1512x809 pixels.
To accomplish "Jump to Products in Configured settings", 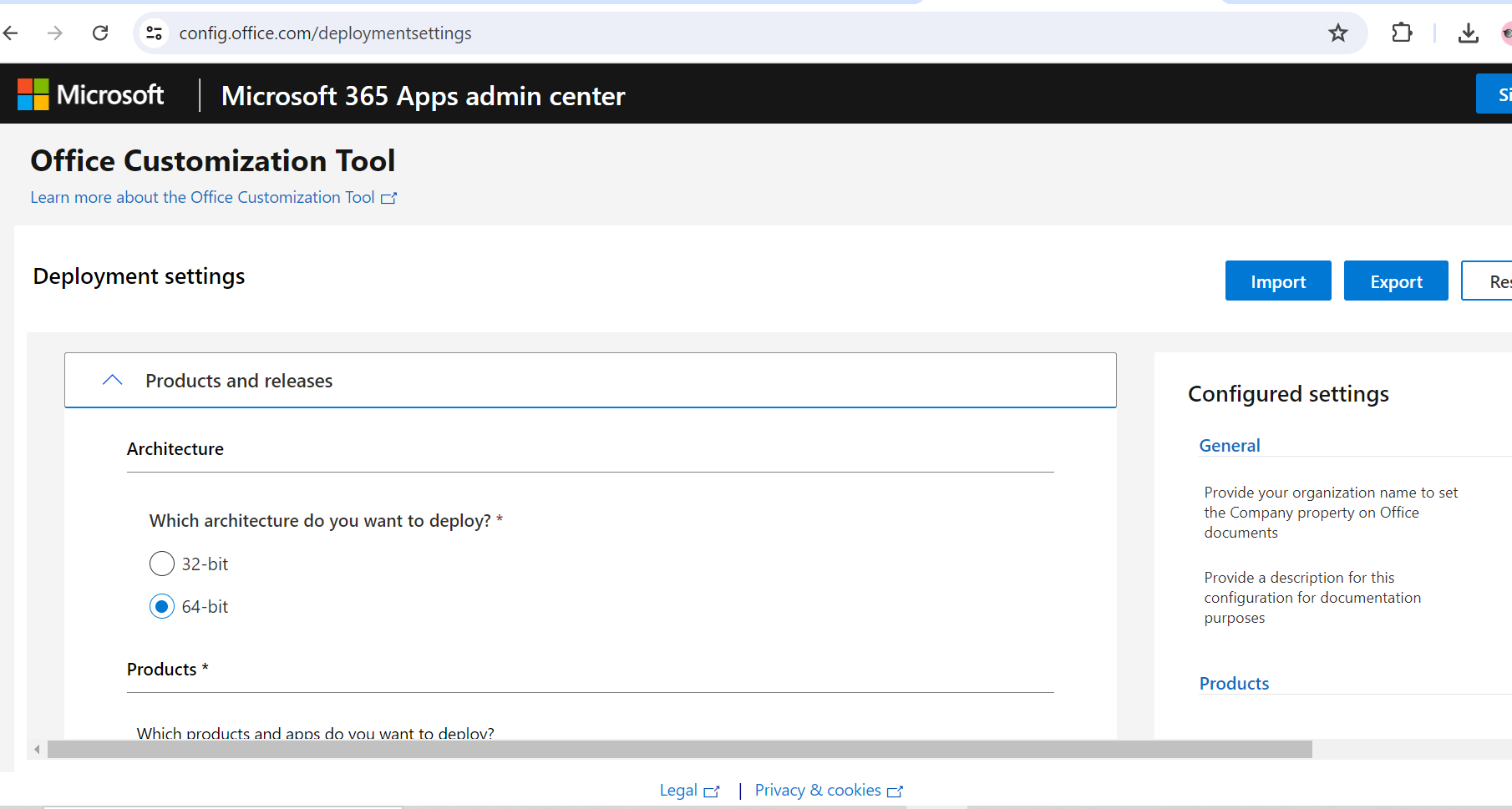I will tap(1234, 684).
